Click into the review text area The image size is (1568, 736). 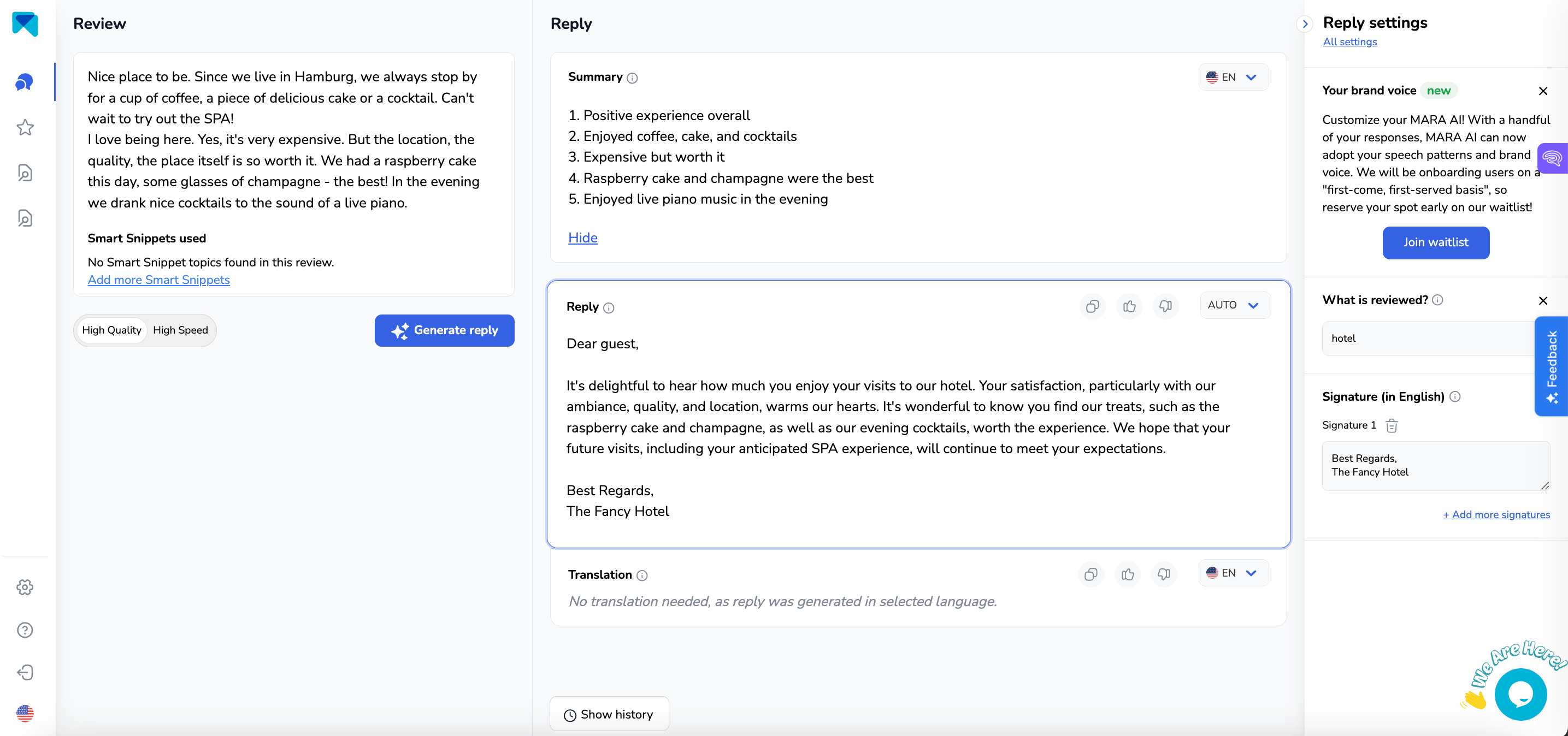click(x=293, y=140)
